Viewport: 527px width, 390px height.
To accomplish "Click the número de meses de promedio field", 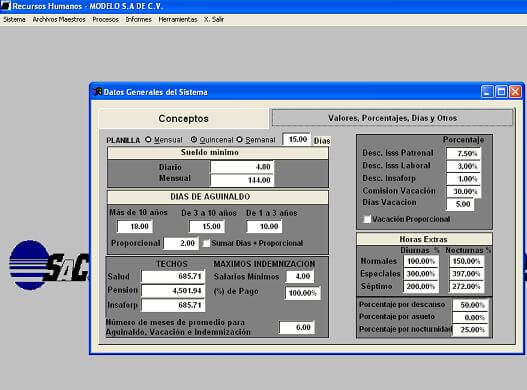I will coord(297,327).
